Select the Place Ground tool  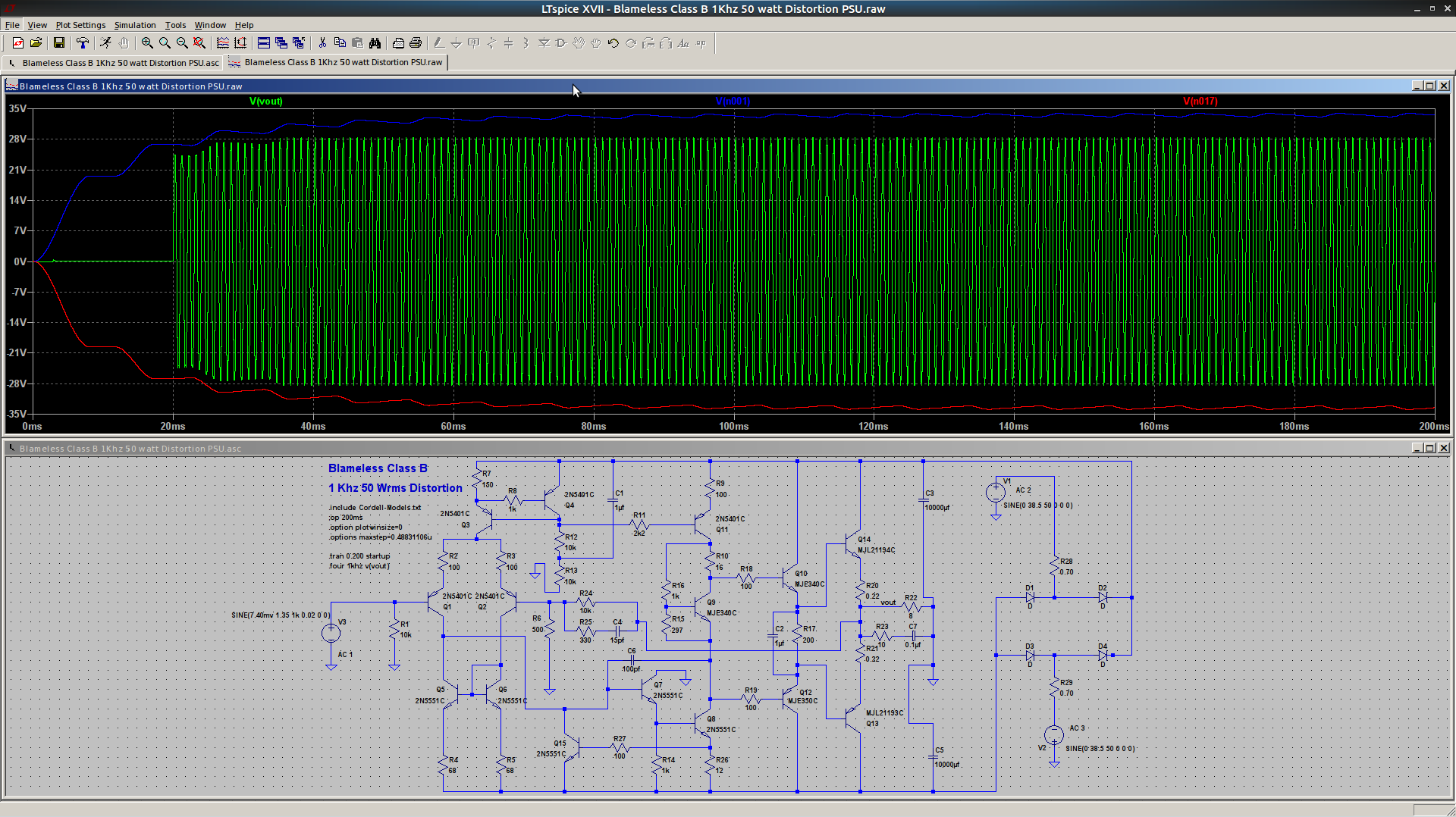pos(456,43)
